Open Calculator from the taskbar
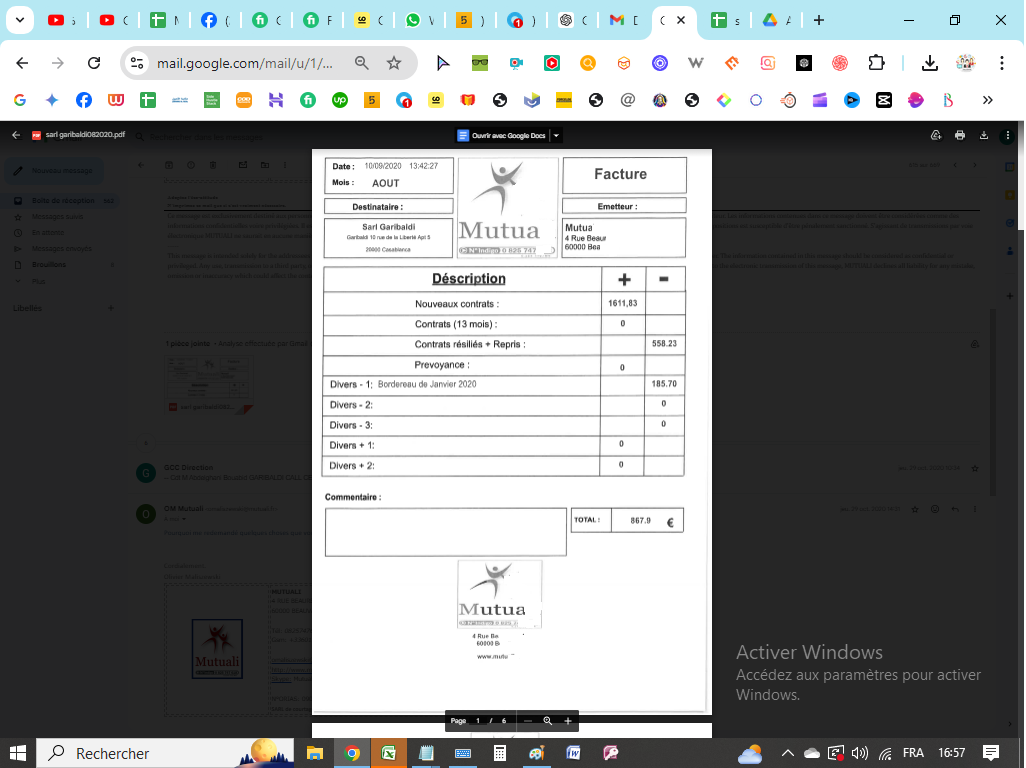1026x768 pixels. coord(500,753)
